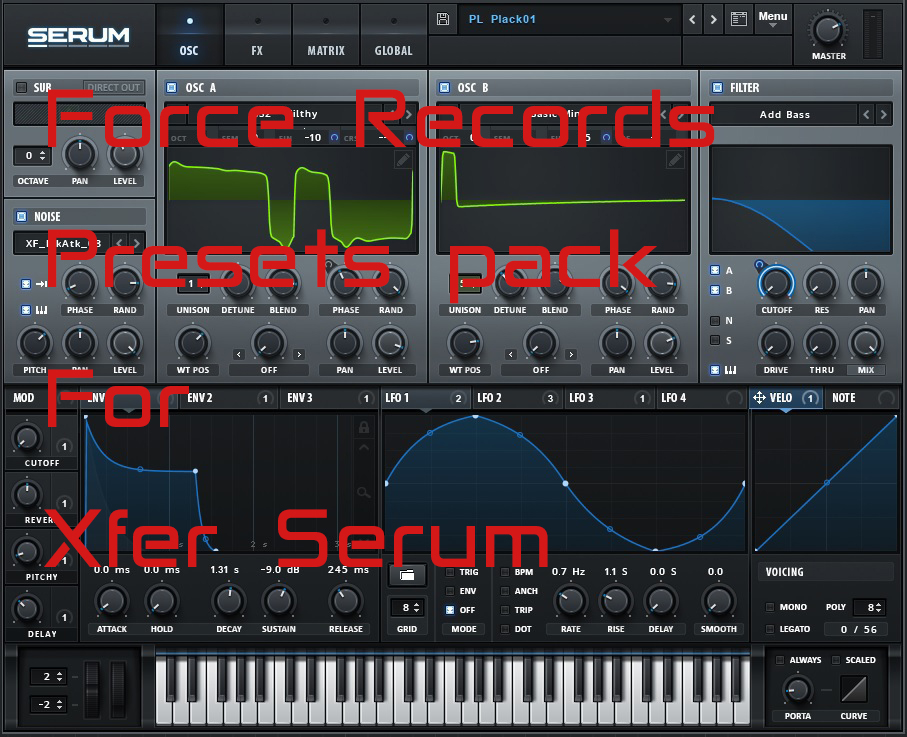
Task: Open the preset browser icon
Action: pos(739,19)
